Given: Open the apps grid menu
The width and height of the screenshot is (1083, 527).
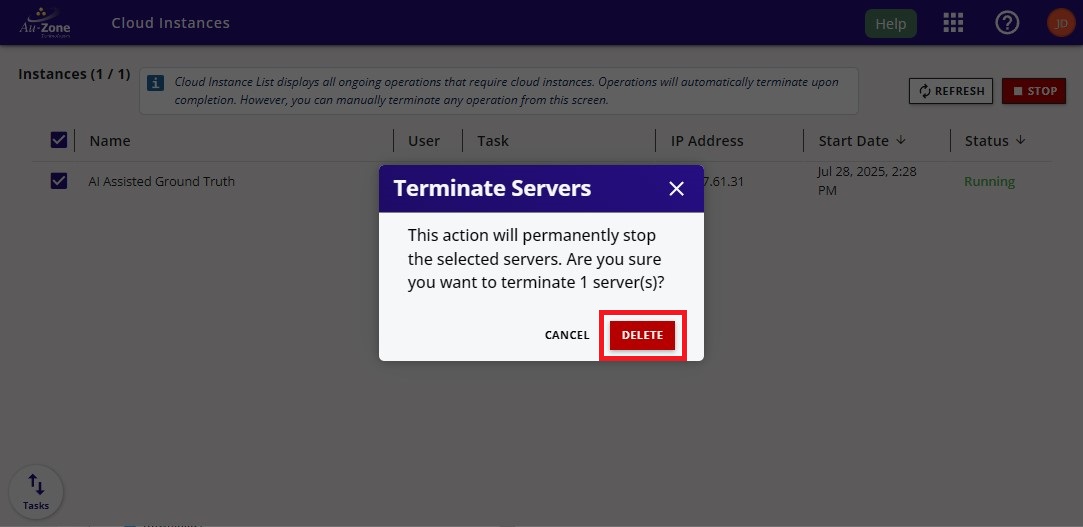Looking at the screenshot, I should coord(953,23).
